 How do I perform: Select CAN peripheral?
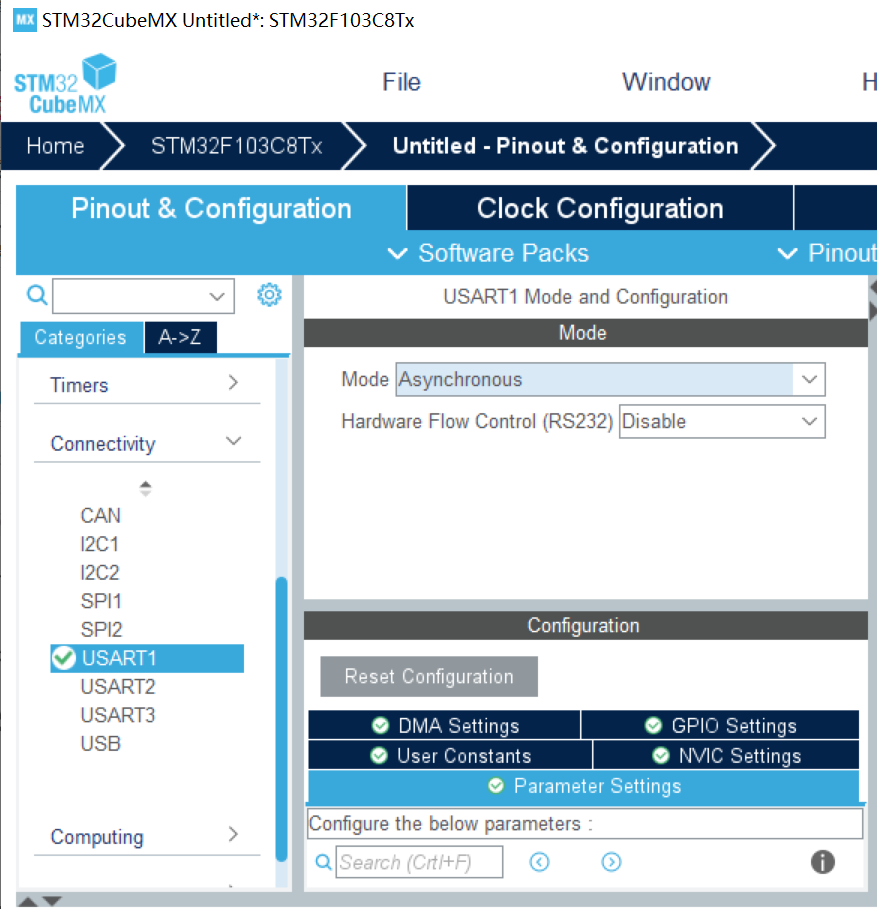[100, 515]
